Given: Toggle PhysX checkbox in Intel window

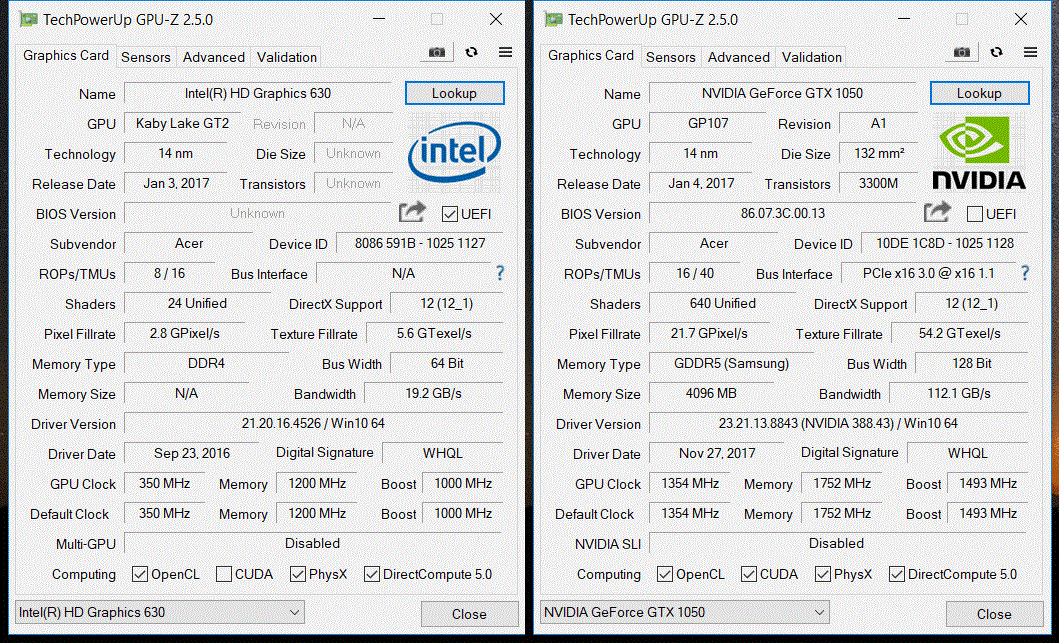Looking at the screenshot, I should 298,574.
